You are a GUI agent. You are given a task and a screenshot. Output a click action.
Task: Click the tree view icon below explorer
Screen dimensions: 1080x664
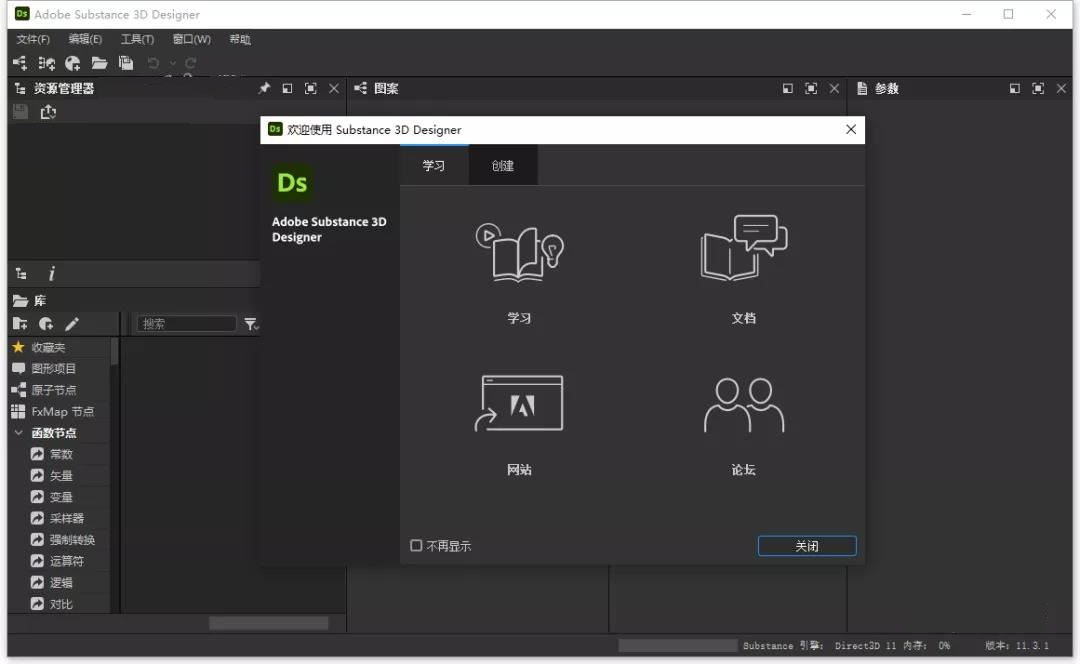(21, 273)
